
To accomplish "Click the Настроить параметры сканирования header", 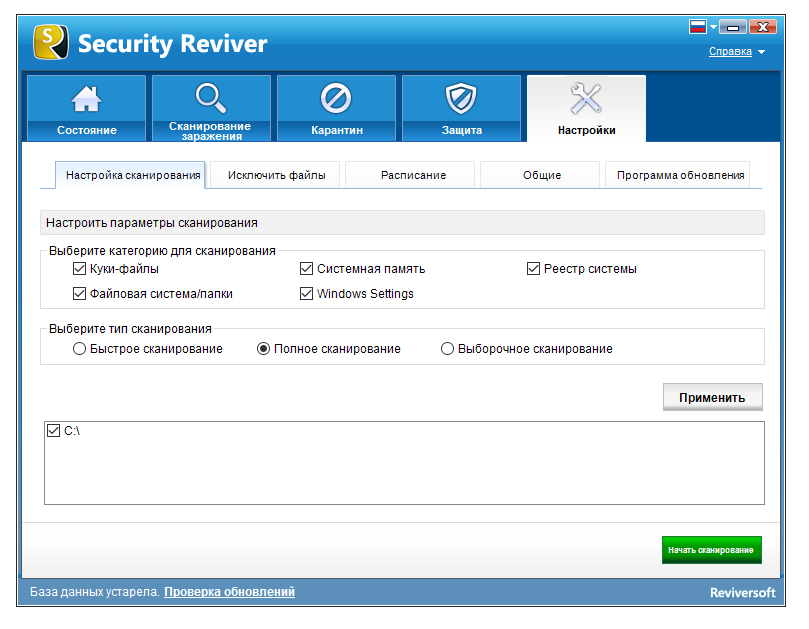I will pos(402,223).
